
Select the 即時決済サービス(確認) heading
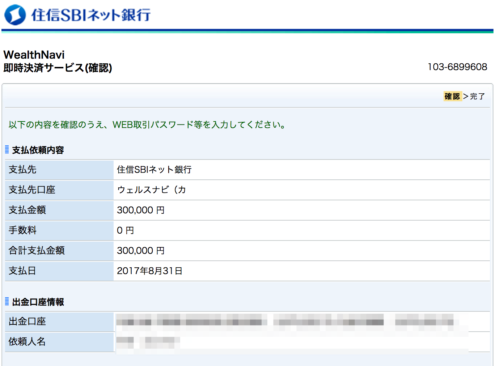(58, 68)
